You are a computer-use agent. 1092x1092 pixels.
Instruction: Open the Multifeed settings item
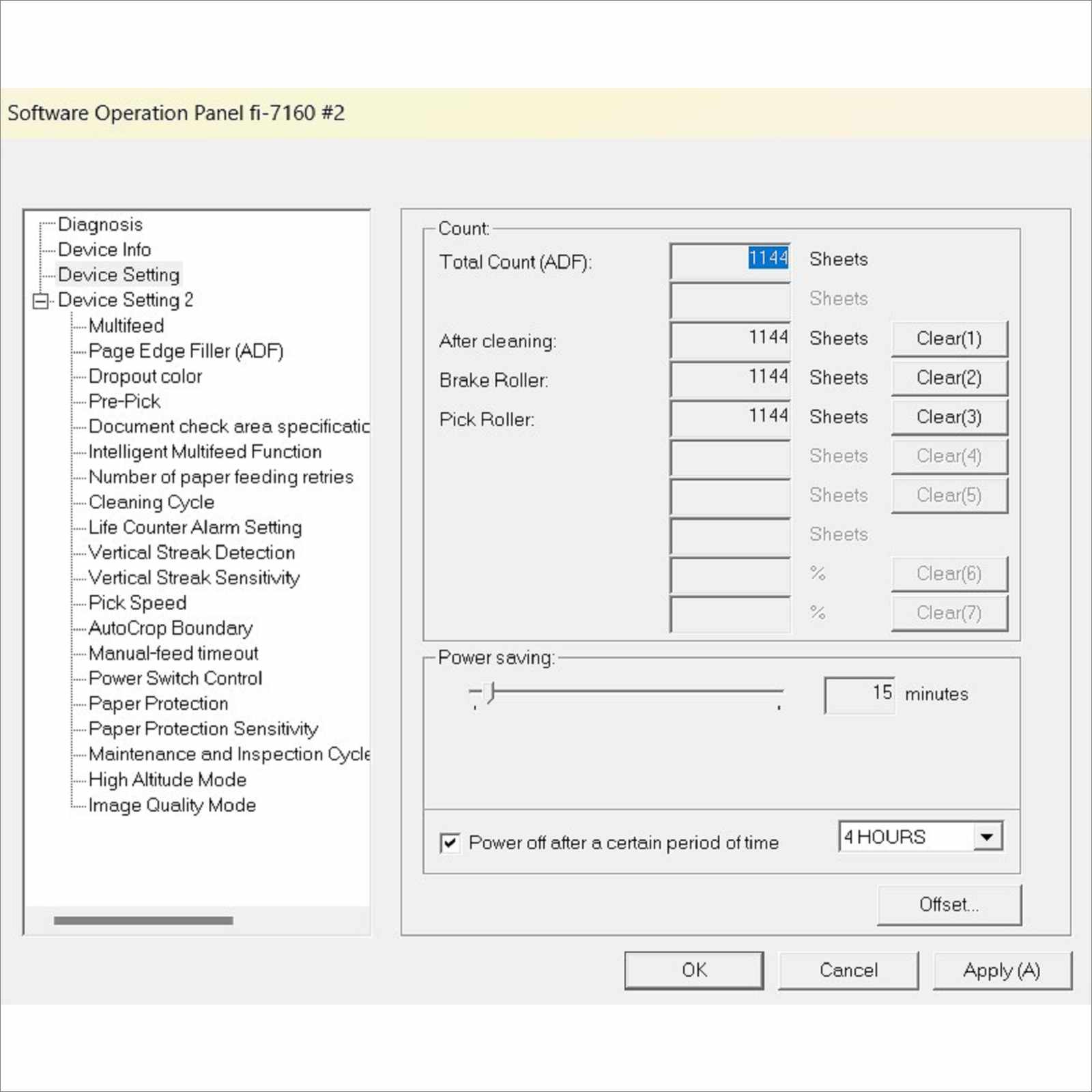pyautogui.click(x=126, y=326)
